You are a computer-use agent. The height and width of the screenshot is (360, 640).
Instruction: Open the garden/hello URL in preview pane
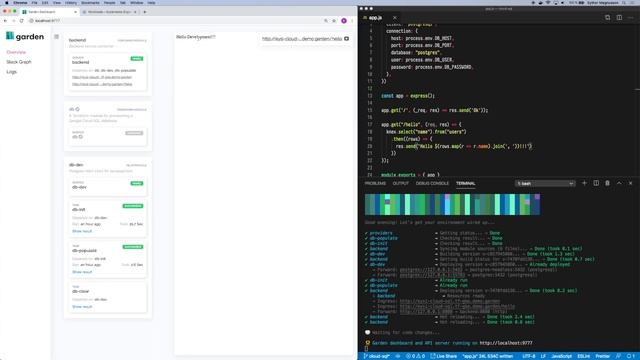302,39
